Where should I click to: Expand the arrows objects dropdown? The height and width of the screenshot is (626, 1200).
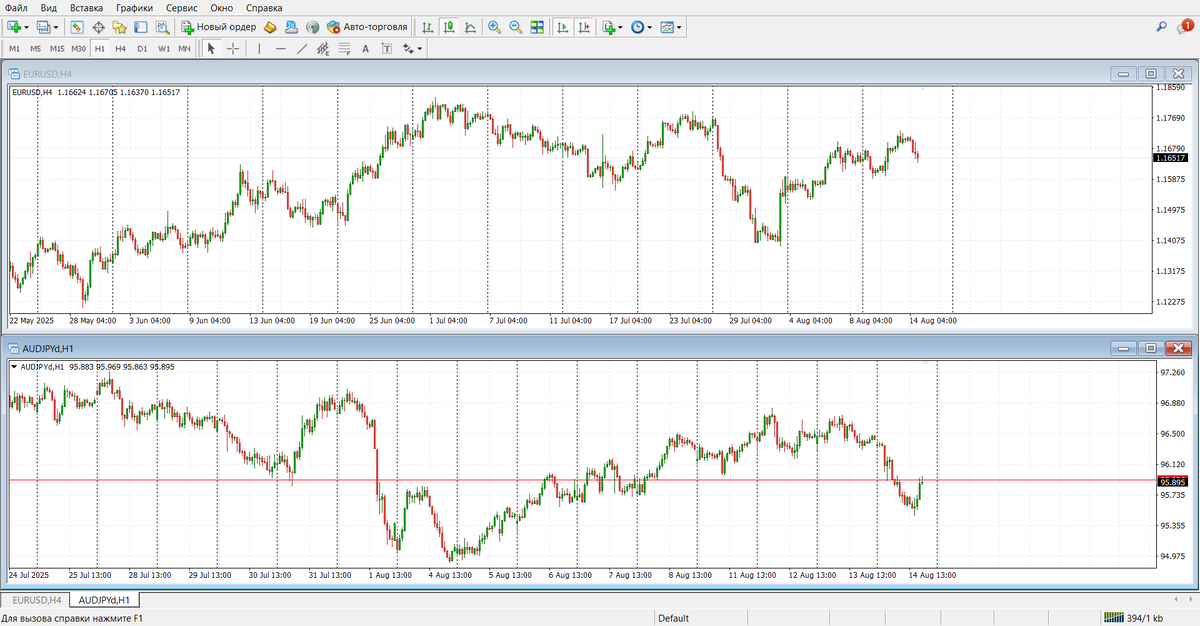(419, 48)
